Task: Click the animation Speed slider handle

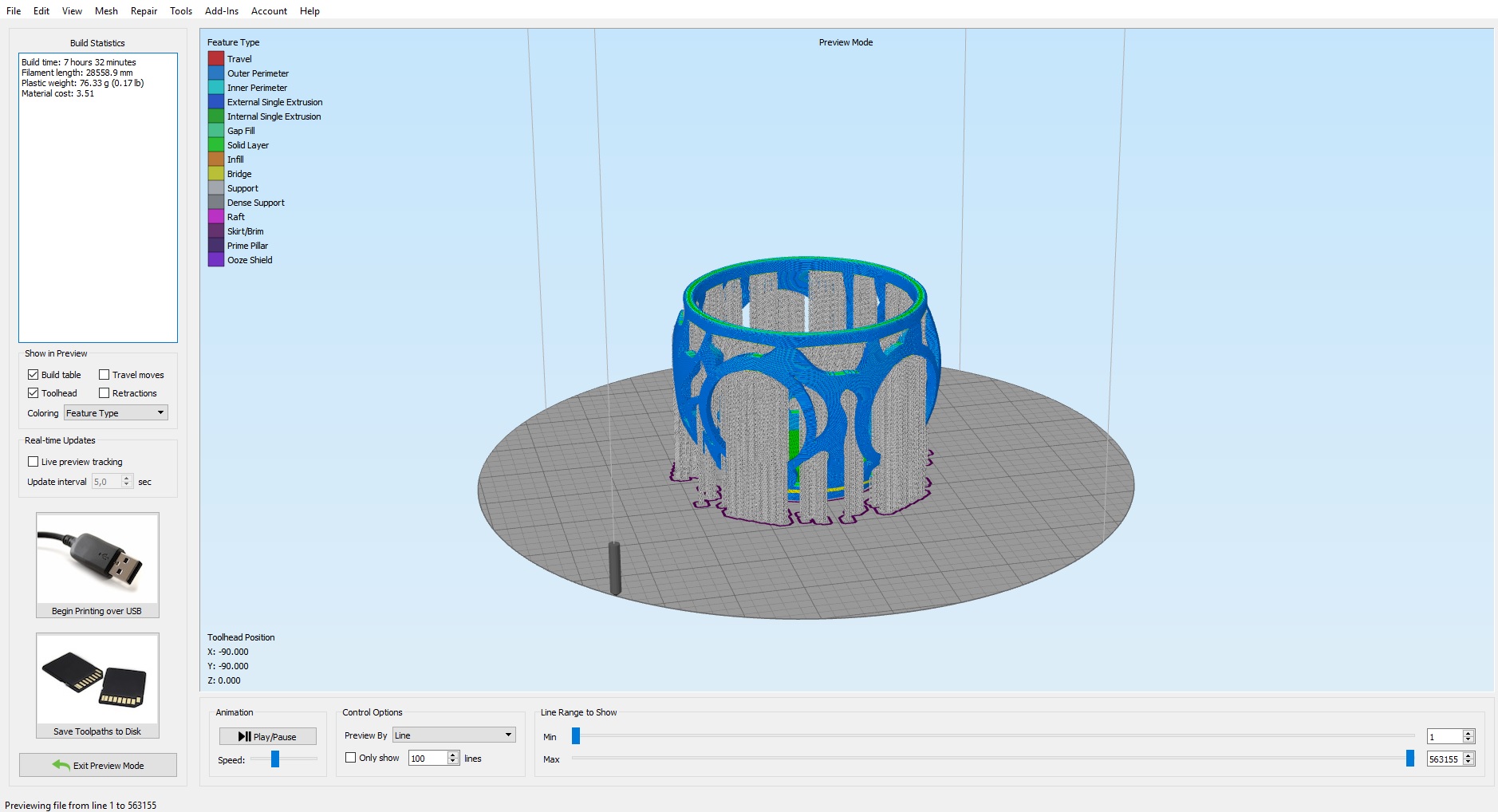Action: (275, 759)
